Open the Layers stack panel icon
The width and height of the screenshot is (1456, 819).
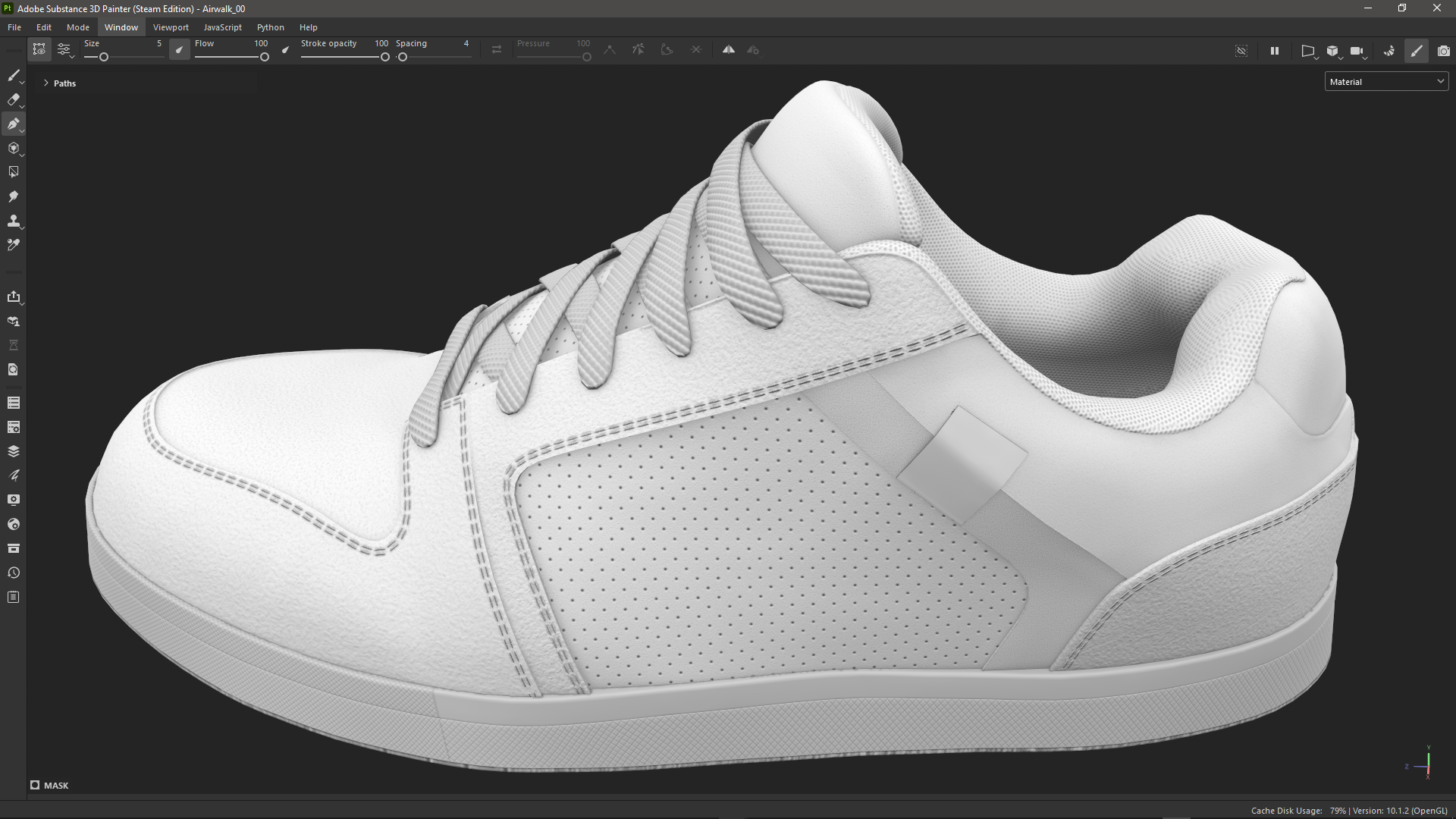13,451
